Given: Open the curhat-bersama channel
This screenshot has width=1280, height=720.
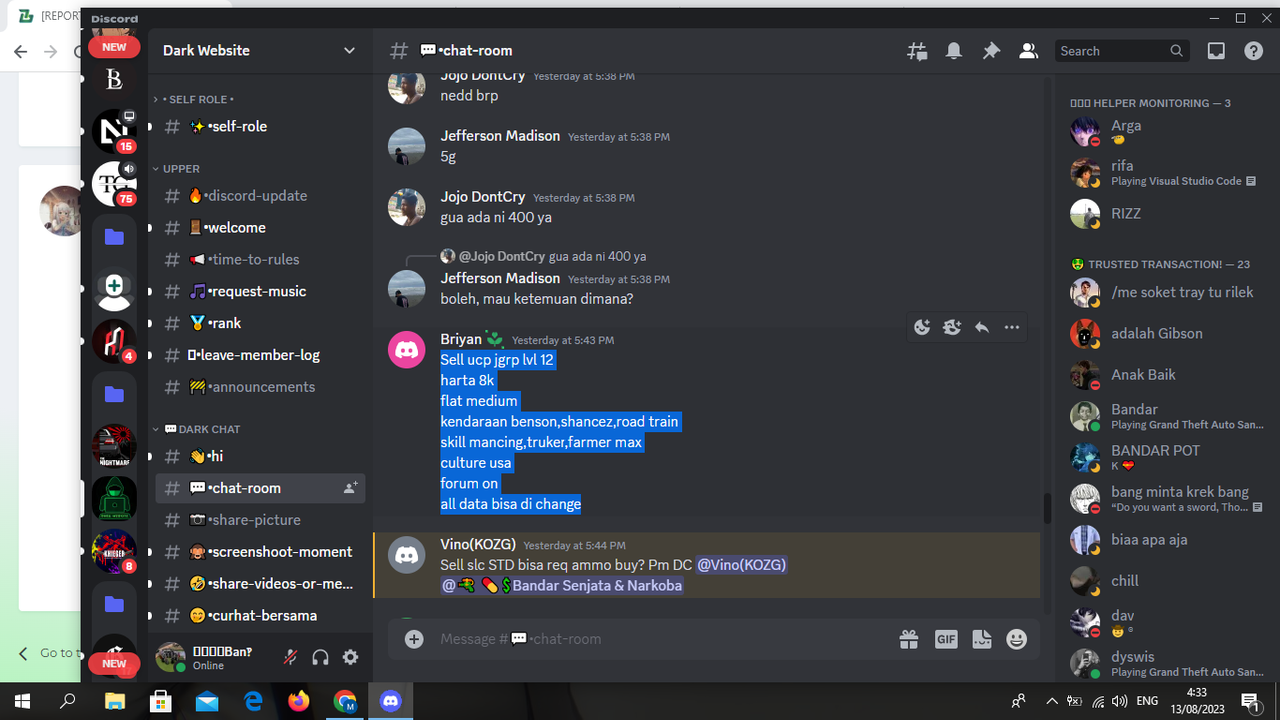Looking at the screenshot, I should pyautogui.click(x=260, y=616).
